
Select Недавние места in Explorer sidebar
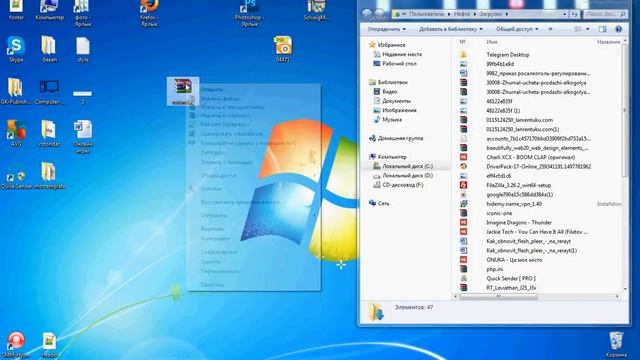(397, 54)
